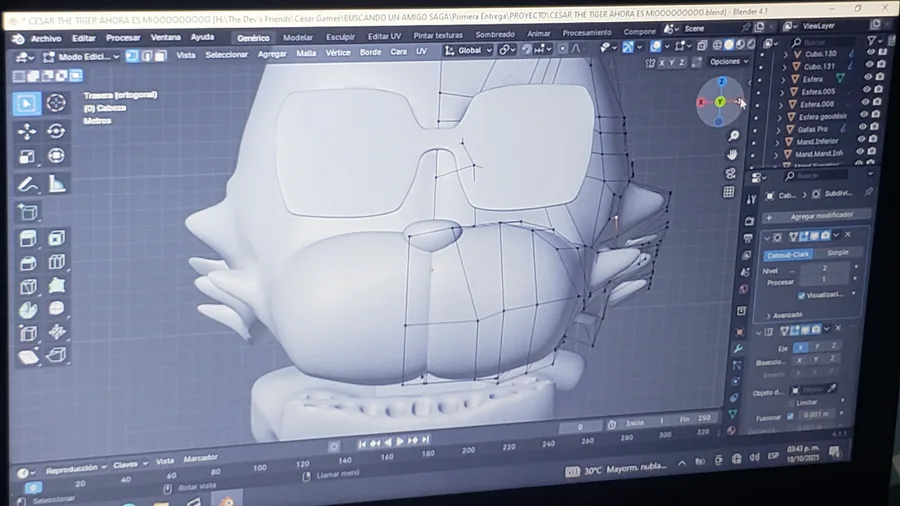Select the Shrink/Fatten tool

(x=57, y=332)
